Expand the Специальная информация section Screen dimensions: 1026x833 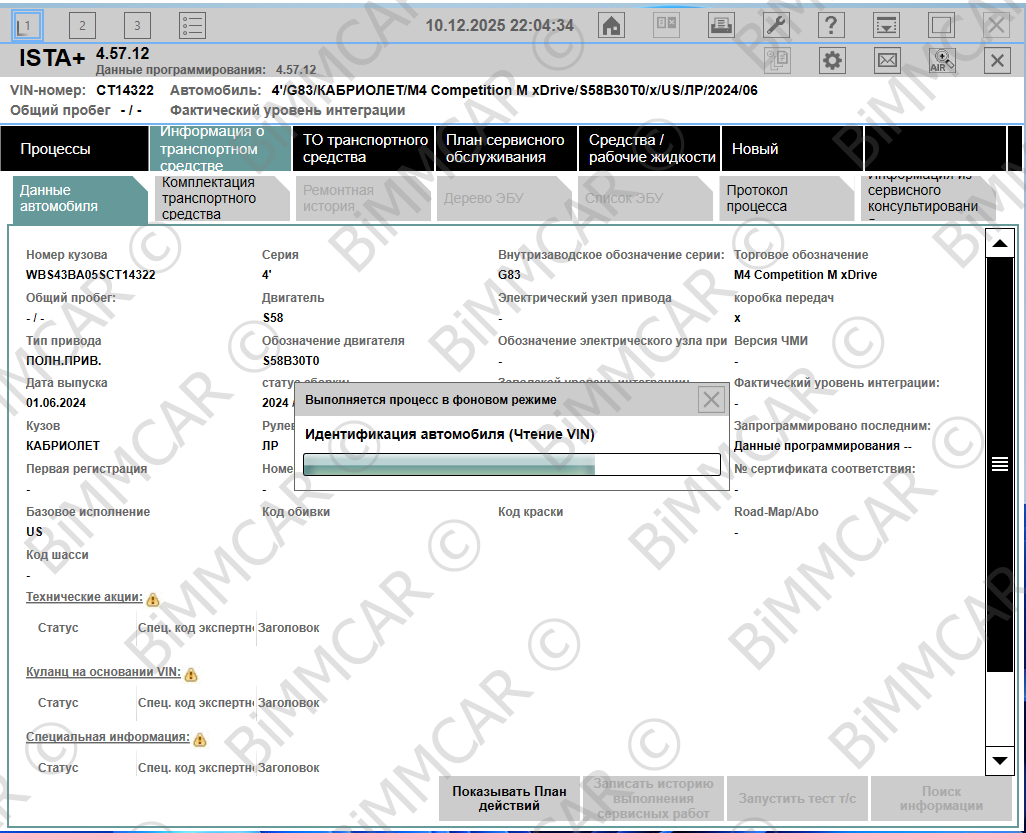click(107, 737)
